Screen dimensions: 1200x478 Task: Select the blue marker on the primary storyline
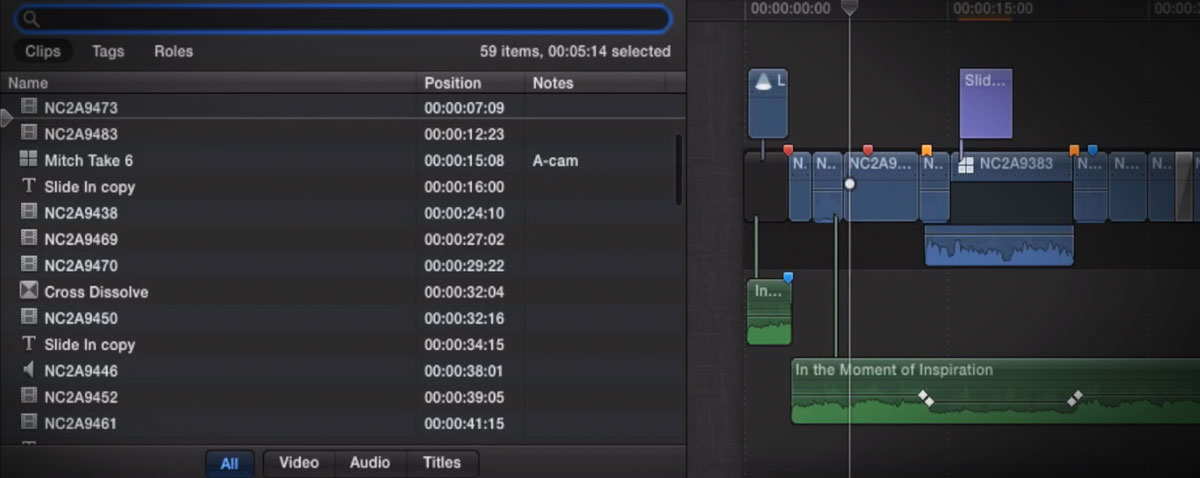tap(1092, 150)
